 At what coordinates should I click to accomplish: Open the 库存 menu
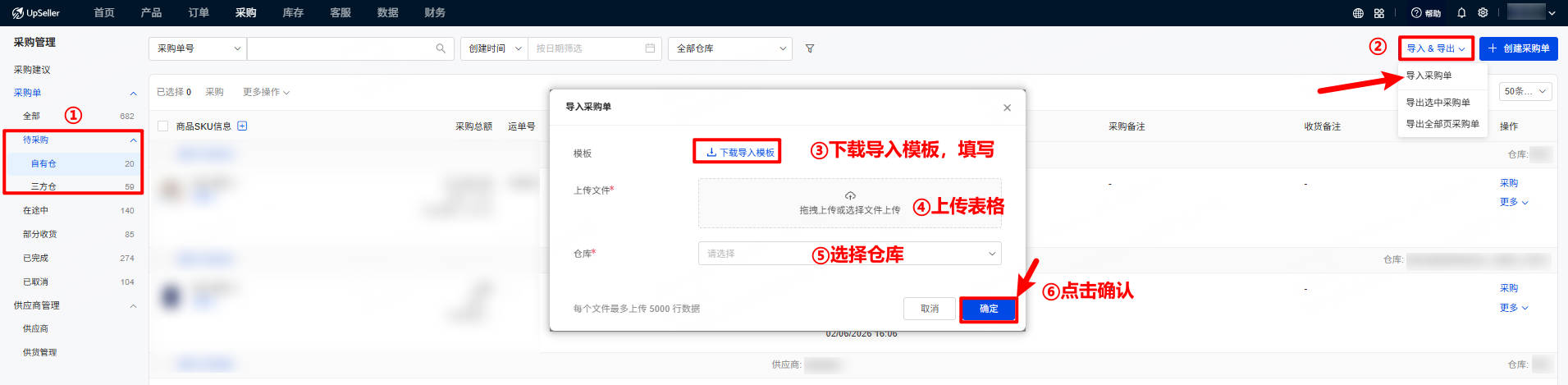[x=293, y=13]
